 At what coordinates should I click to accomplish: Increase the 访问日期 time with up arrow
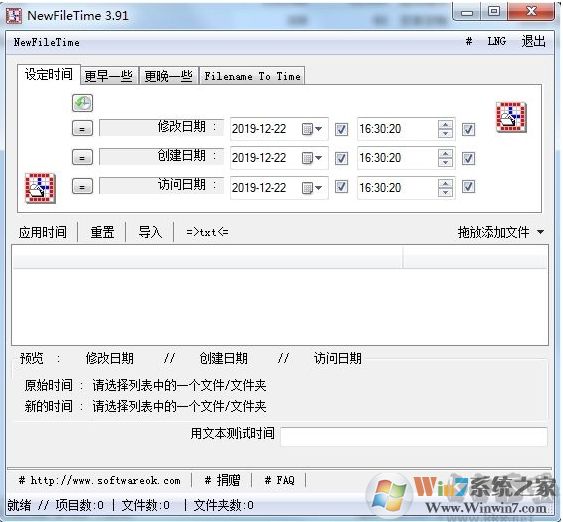(x=445, y=183)
